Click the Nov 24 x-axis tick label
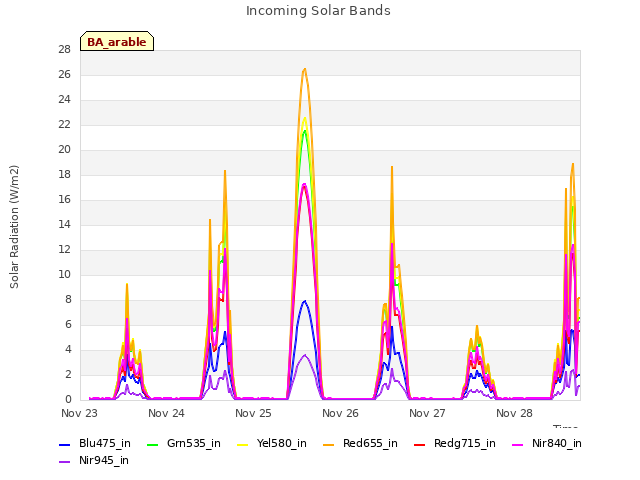The image size is (640, 480). tap(167, 413)
